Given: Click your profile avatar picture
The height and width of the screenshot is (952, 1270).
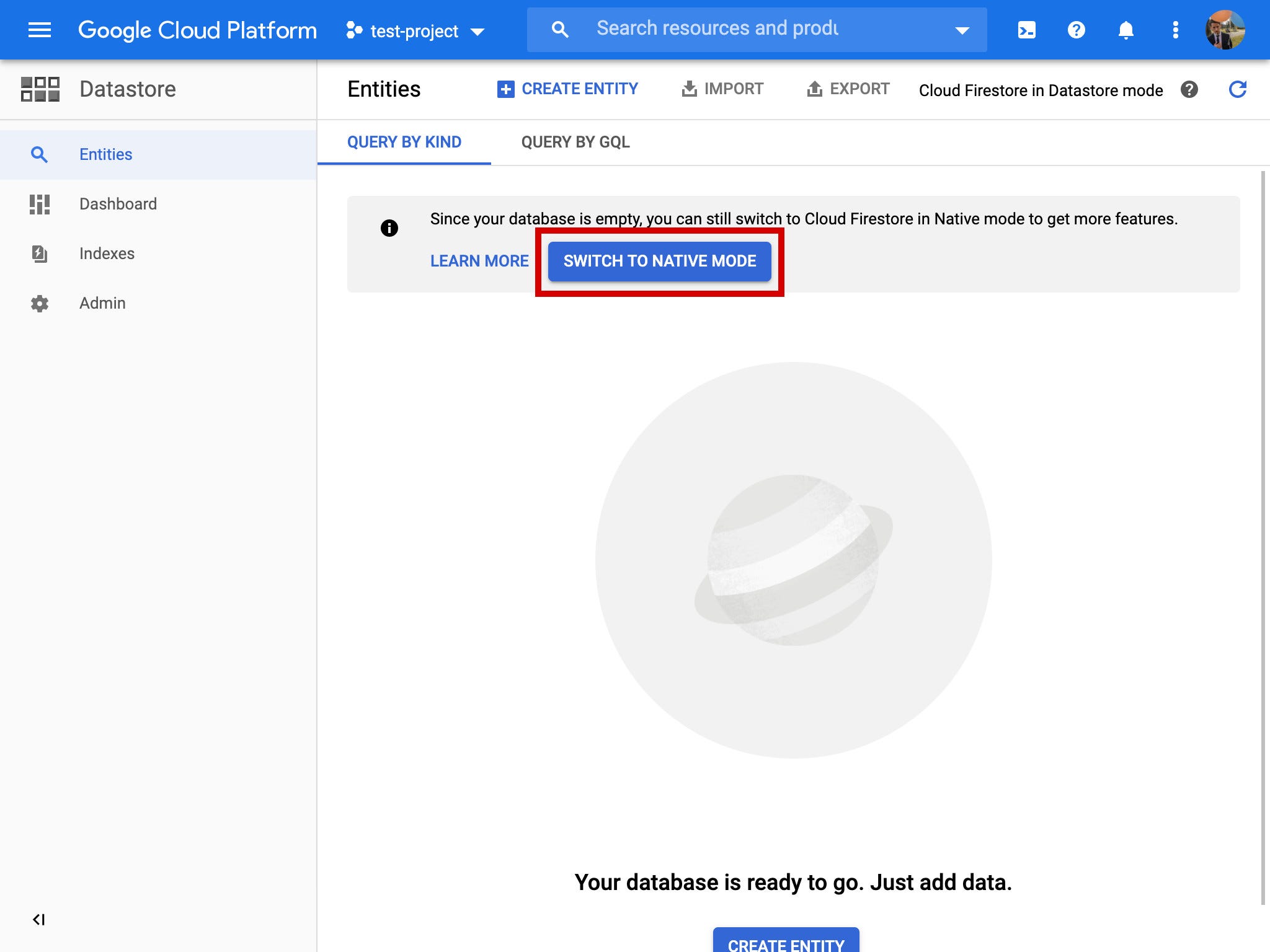Looking at the screenshot, I should (1226, 29).
